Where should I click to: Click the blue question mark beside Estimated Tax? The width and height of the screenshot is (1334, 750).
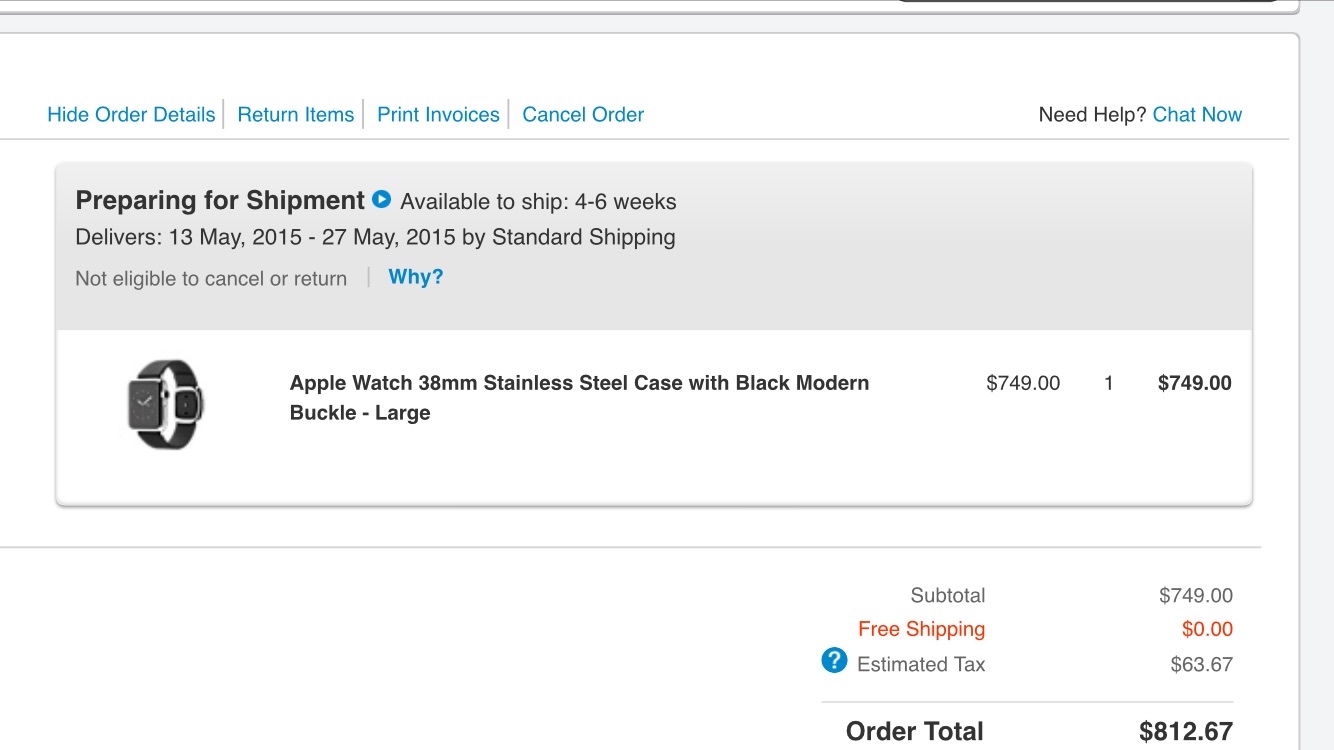tap(834, 661)
